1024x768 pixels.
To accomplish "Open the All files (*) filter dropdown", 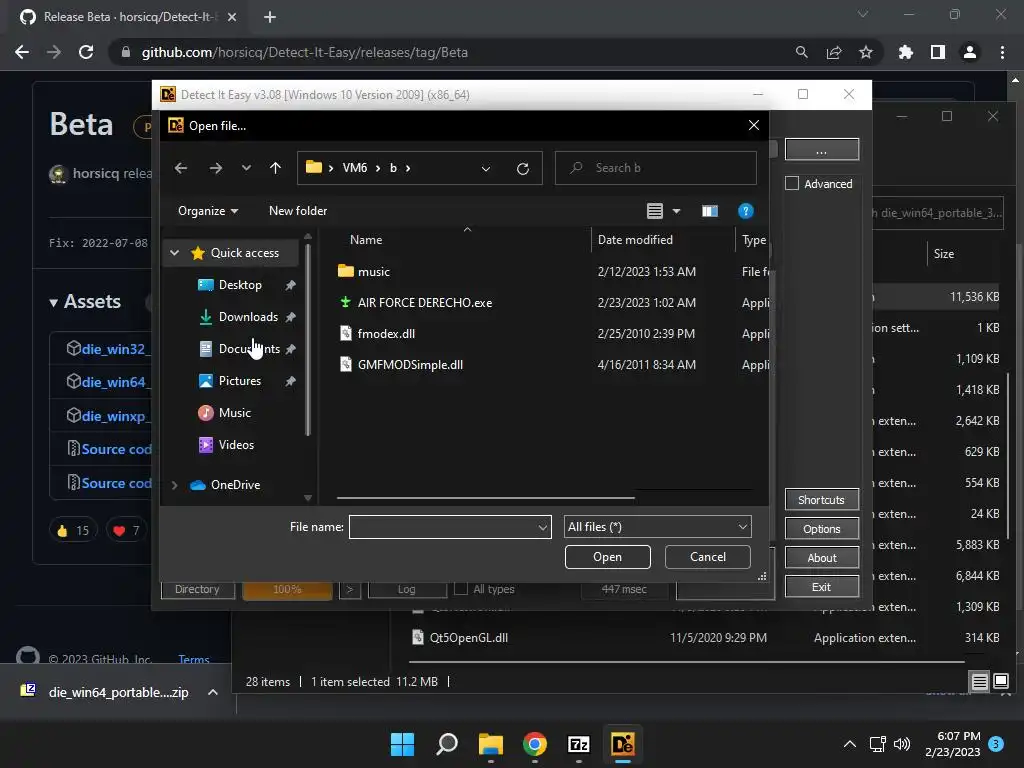I will [x=657, y=527].
